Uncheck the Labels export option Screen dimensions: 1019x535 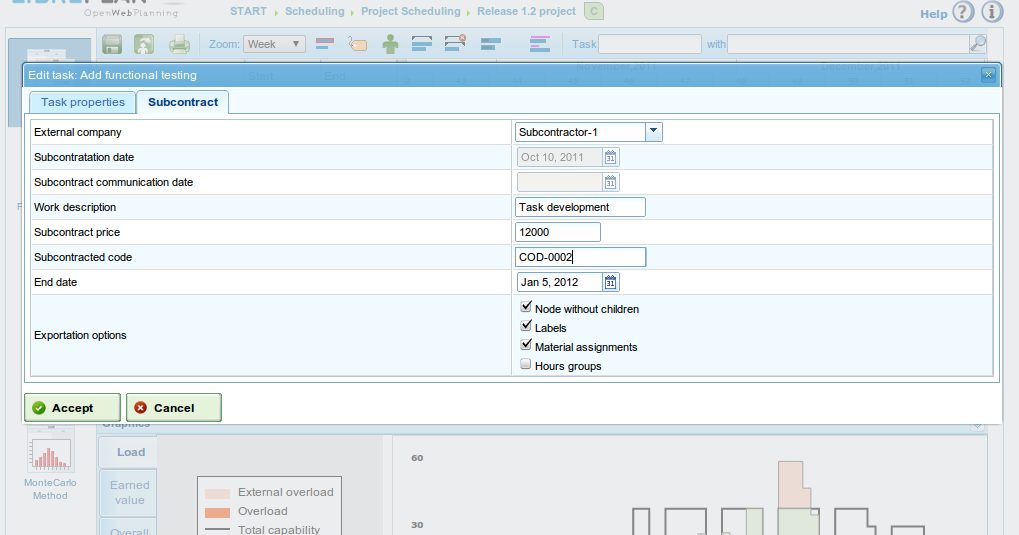(x=526, y=326)
